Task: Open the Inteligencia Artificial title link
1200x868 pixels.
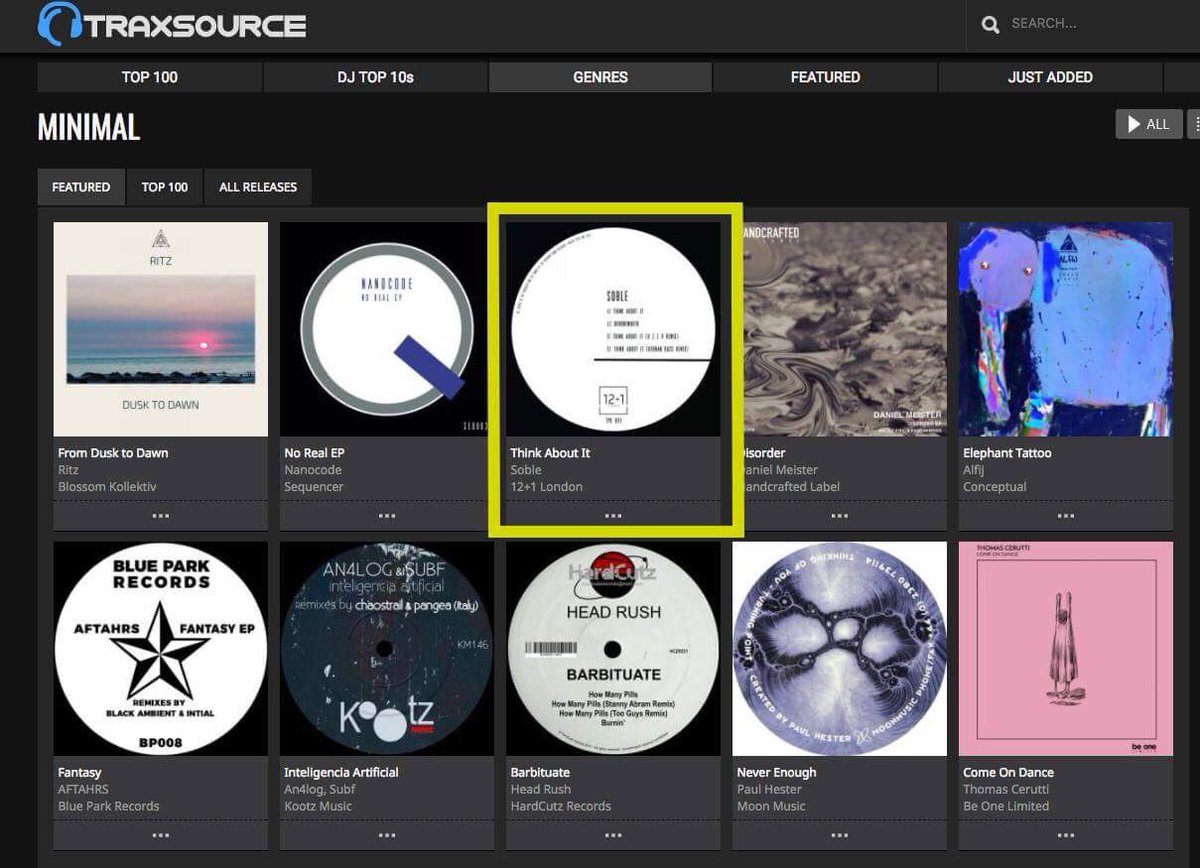Action: click(341, 772)
